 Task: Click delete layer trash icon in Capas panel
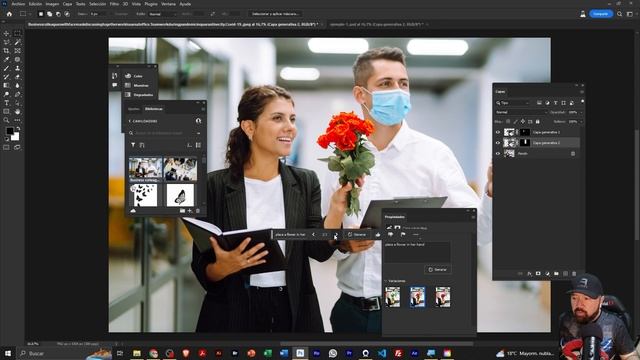574,273
